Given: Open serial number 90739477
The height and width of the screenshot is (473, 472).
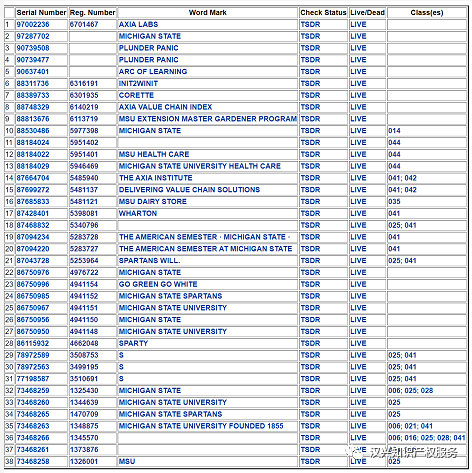Looking at the screenshot, I should pyautogui.click(x=33, y=60).
